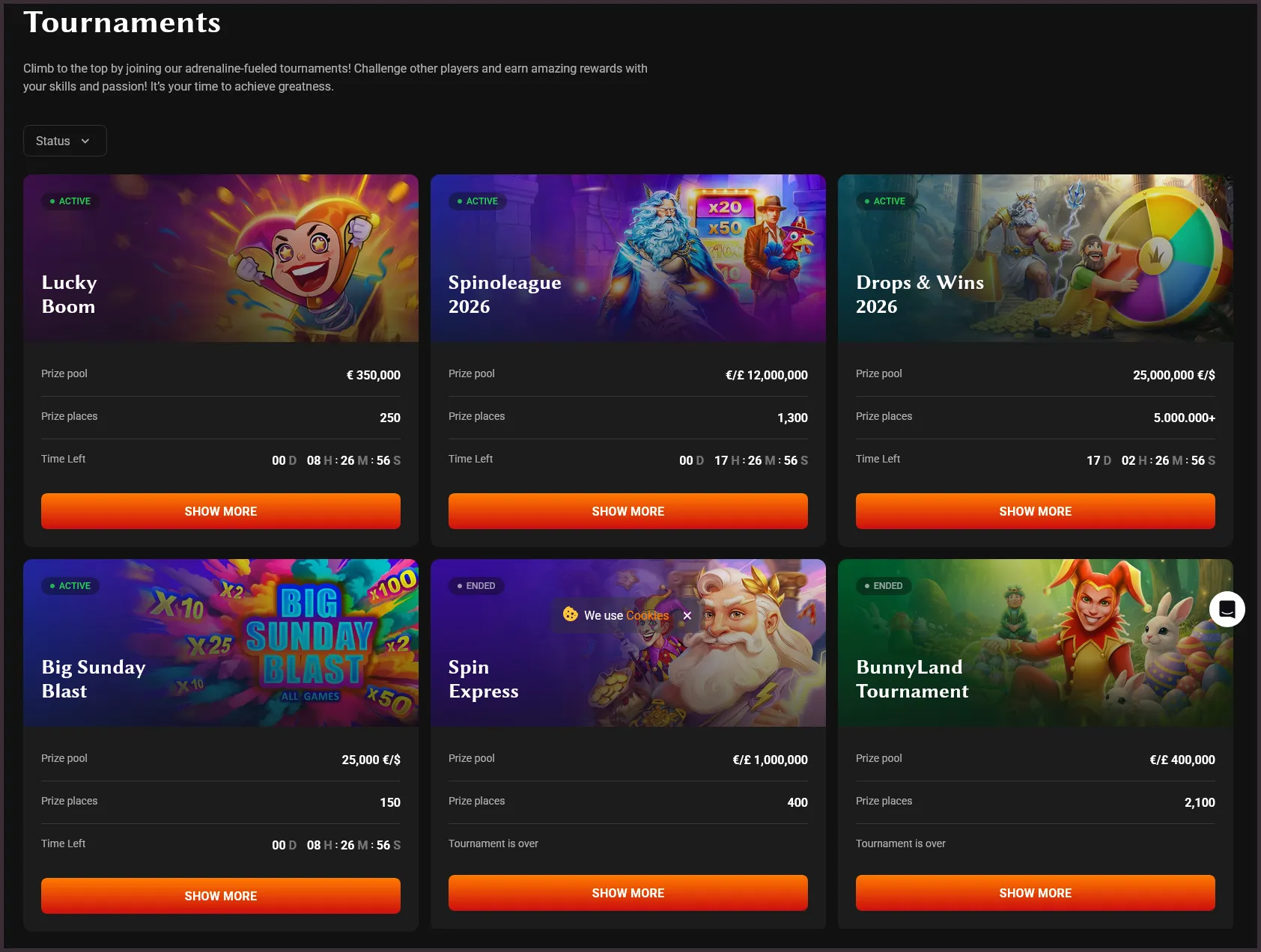1261x952 pixels.
Task: Click the ENDED status dot on Spin Express
Action: 458,586
